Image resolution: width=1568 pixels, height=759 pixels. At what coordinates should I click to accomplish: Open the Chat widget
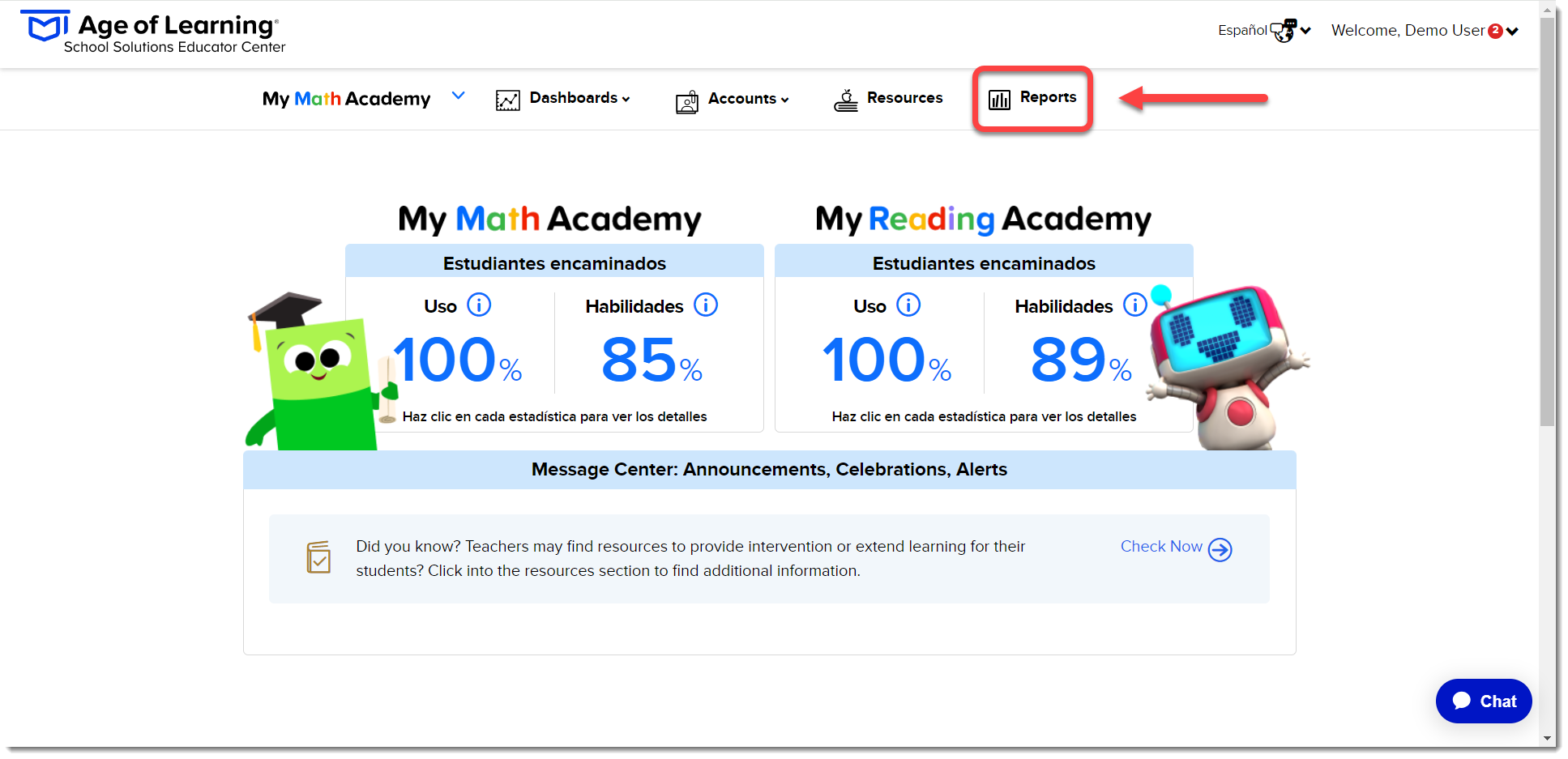(1484, 701)
